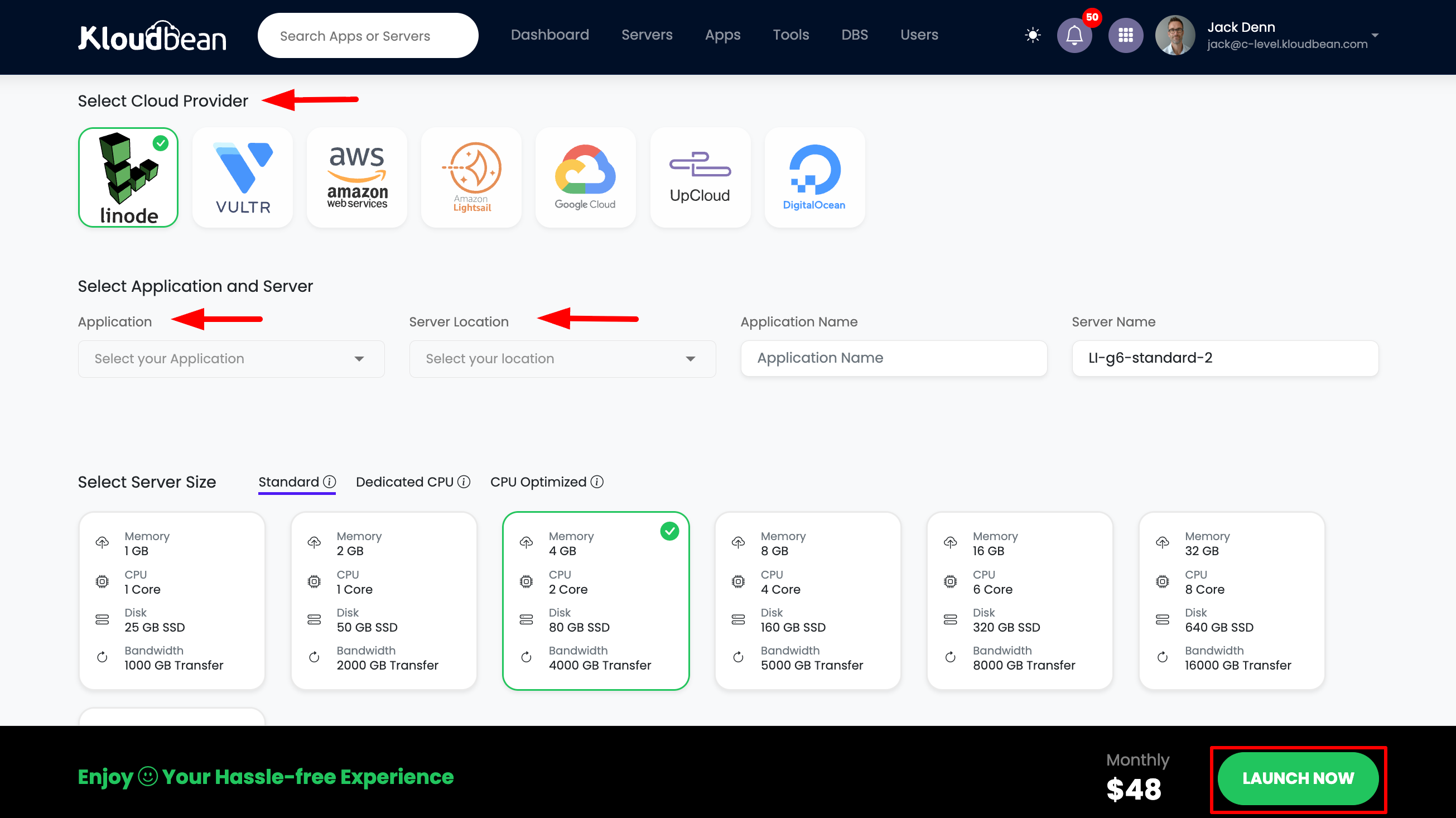This screenshot has height=818, width=1456.
Task: Switch to the Dedicated CPU tab
Action: click(404, 482)
